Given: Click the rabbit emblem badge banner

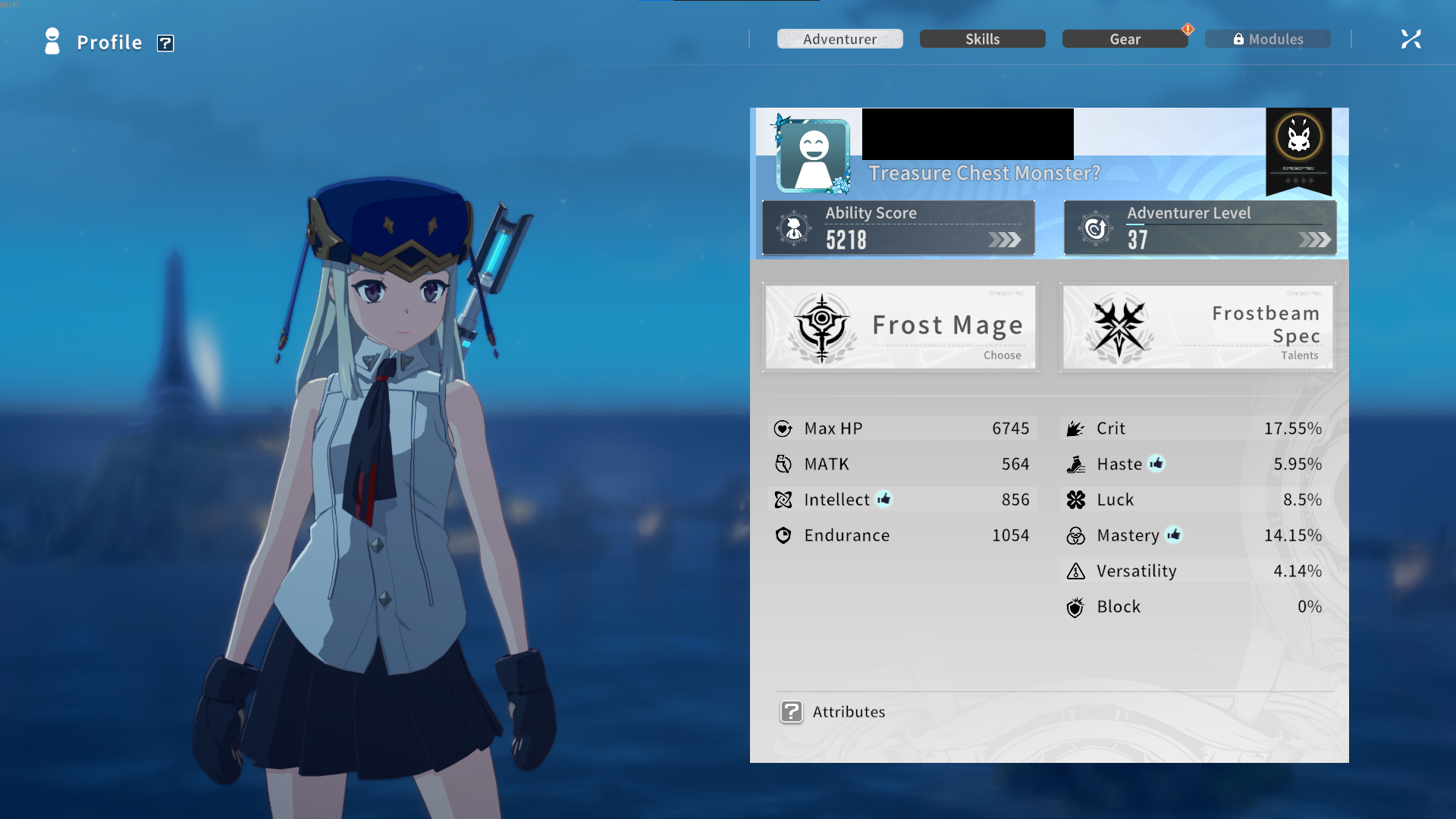Looking at the screenshot, I should (1298, 149).
